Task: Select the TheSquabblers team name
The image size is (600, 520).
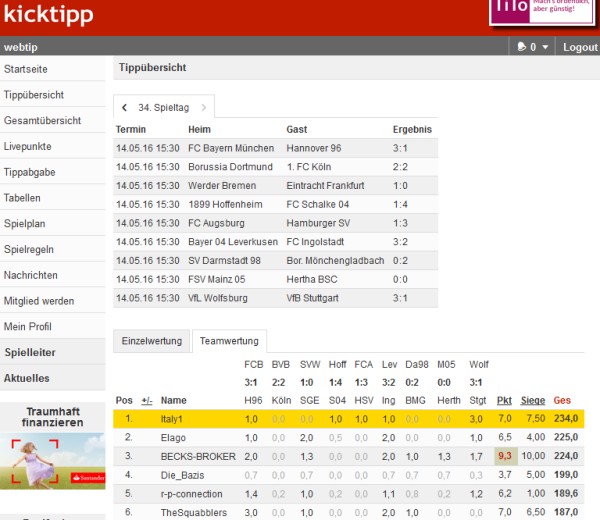Action: point(194,513)
